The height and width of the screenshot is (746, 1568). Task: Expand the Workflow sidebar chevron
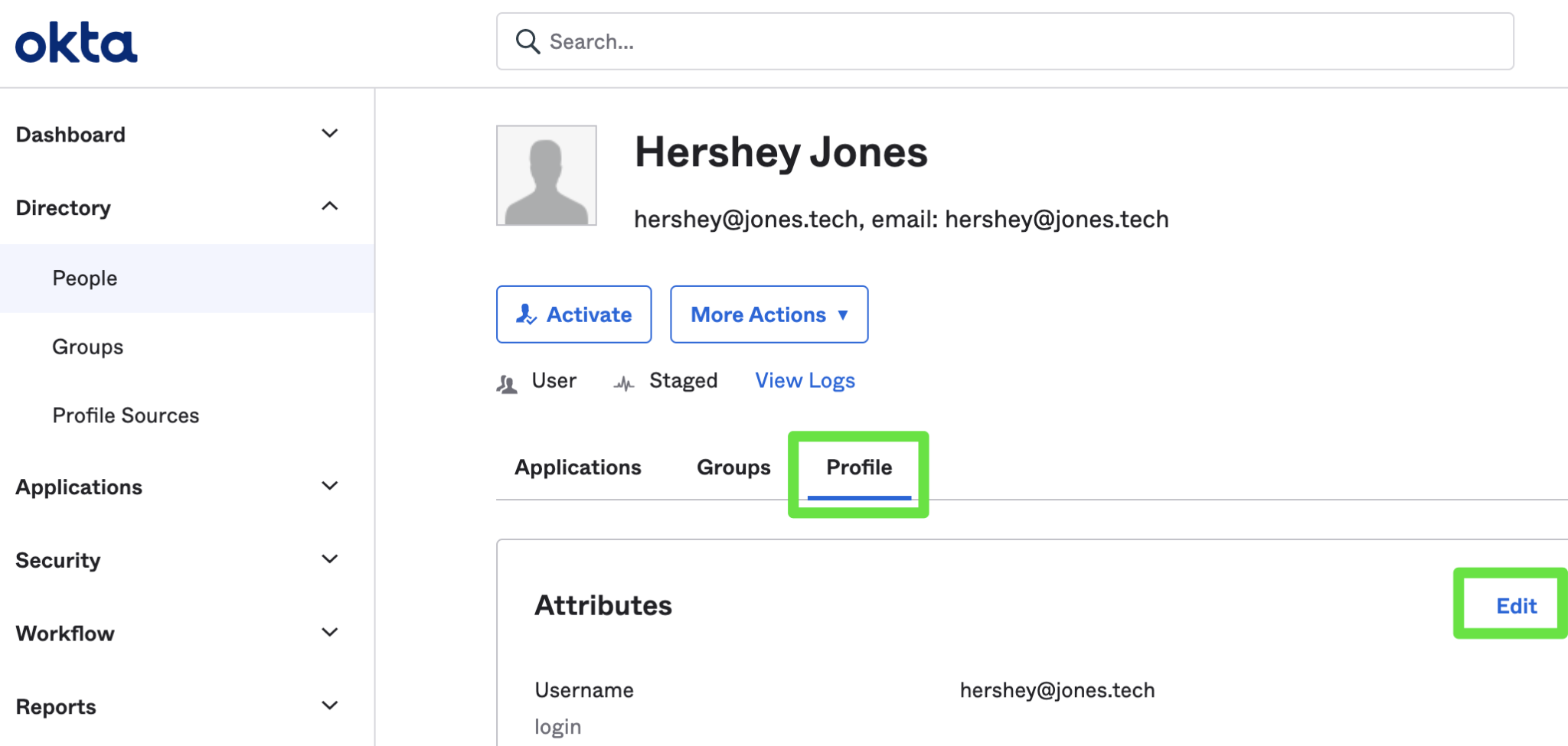pyautogui.click(x=330, y=633)
